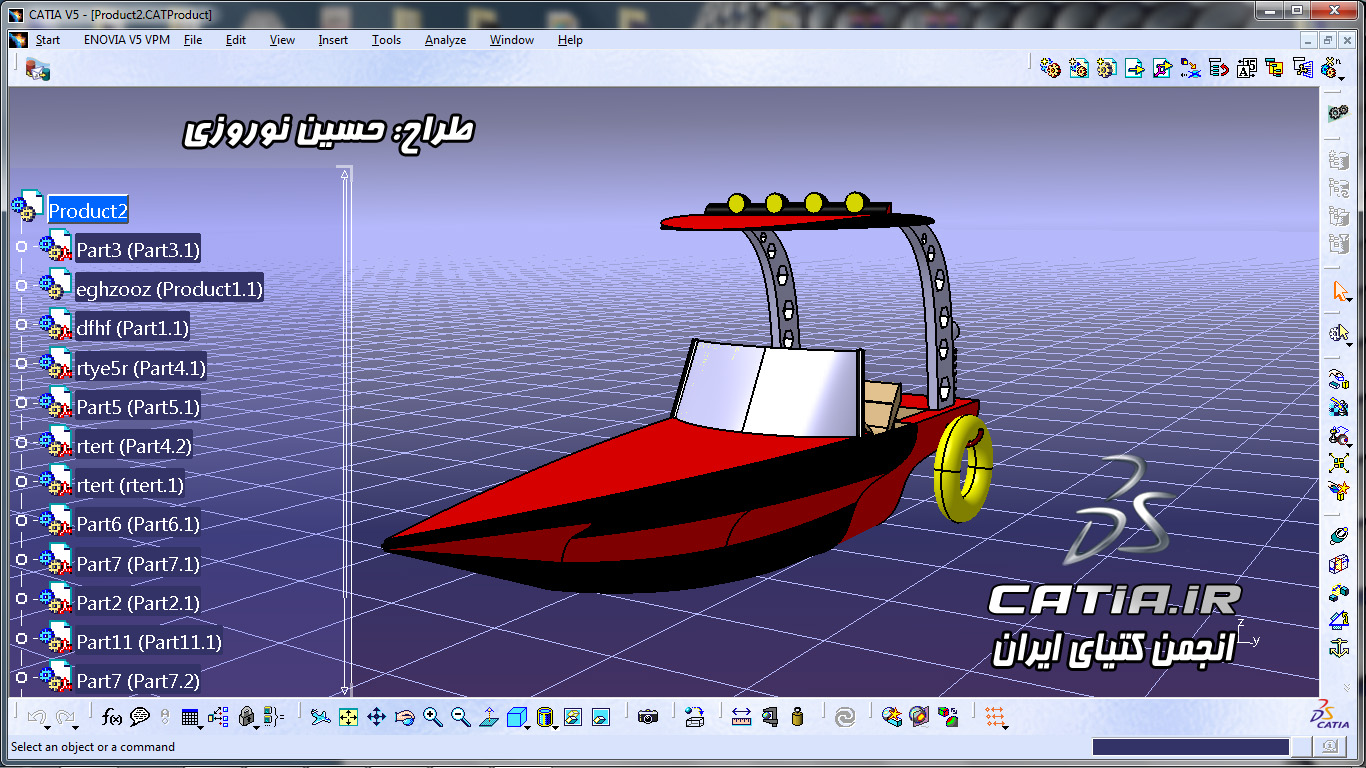The image size is (1366, 768).
Task: Click the Fly Mode icon
Action: (x=320, y=716)
